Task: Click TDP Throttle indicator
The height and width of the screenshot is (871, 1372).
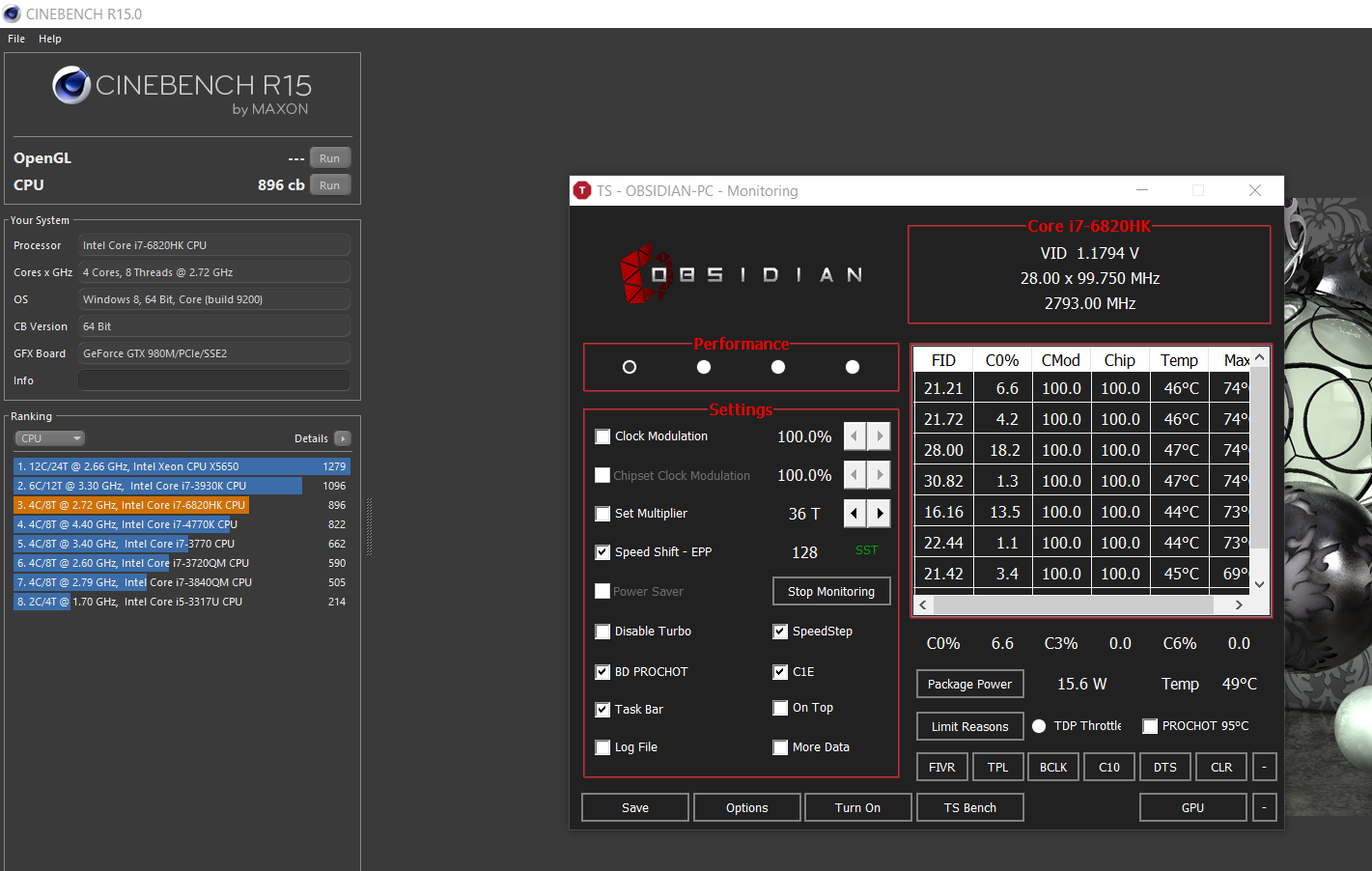Action: [x=1039, y=726]
